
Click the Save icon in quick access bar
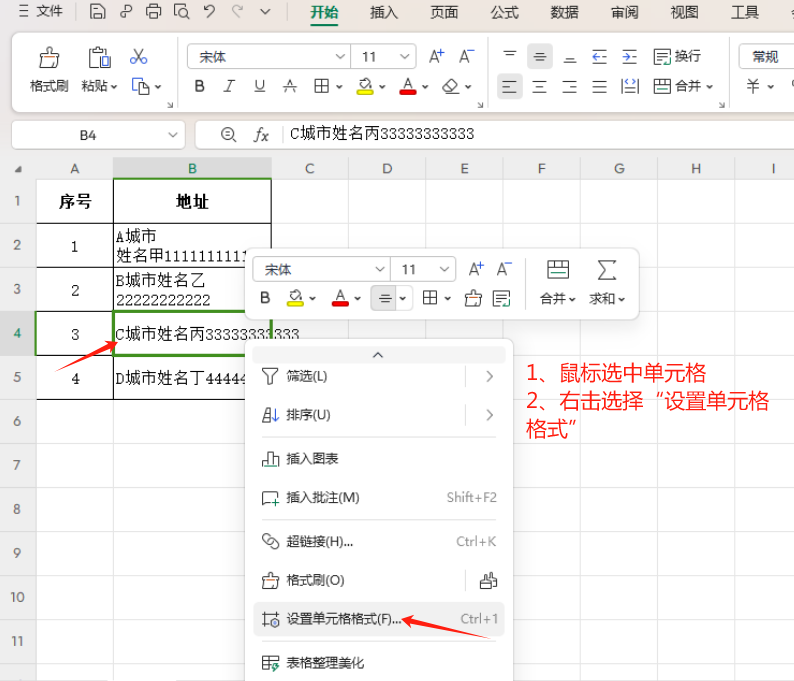pos(97,11)
